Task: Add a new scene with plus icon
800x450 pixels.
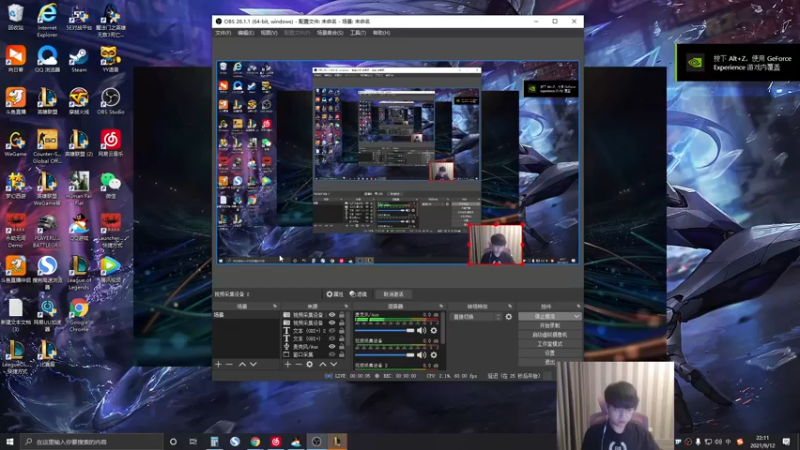Action: click(x=218, y=364)
